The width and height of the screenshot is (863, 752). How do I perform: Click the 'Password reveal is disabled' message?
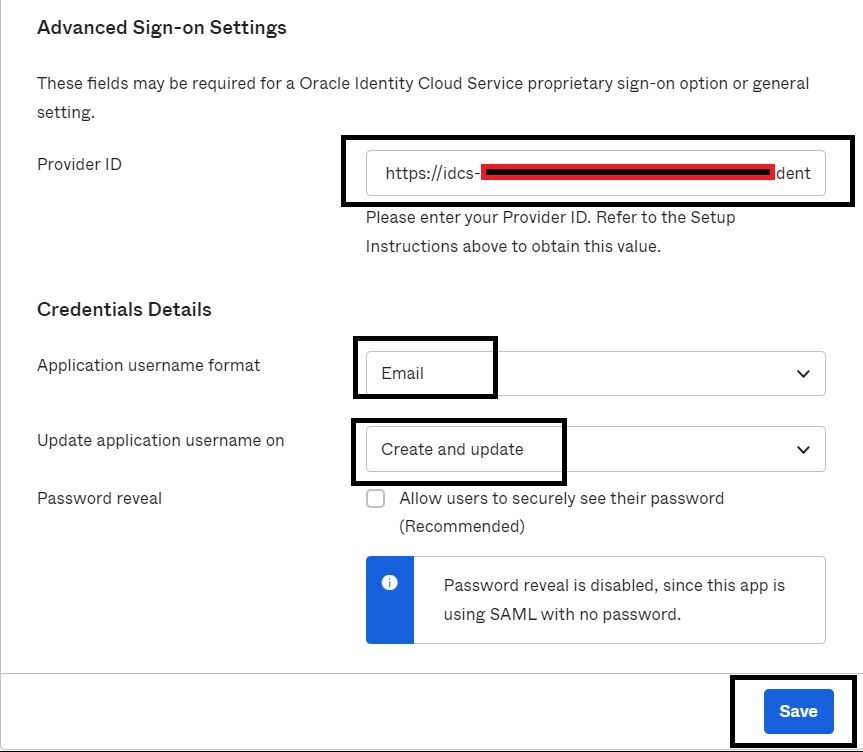tap(614, 600)
